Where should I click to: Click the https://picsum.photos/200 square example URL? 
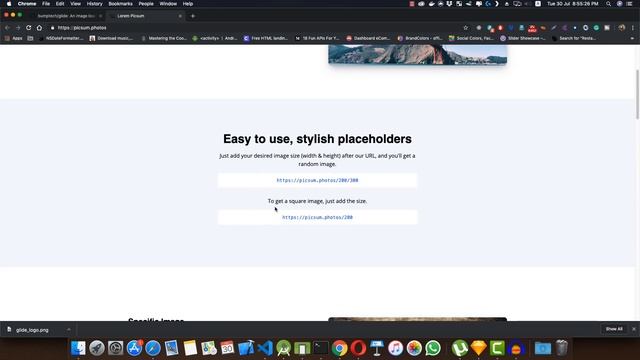click(x=317, y=218)
